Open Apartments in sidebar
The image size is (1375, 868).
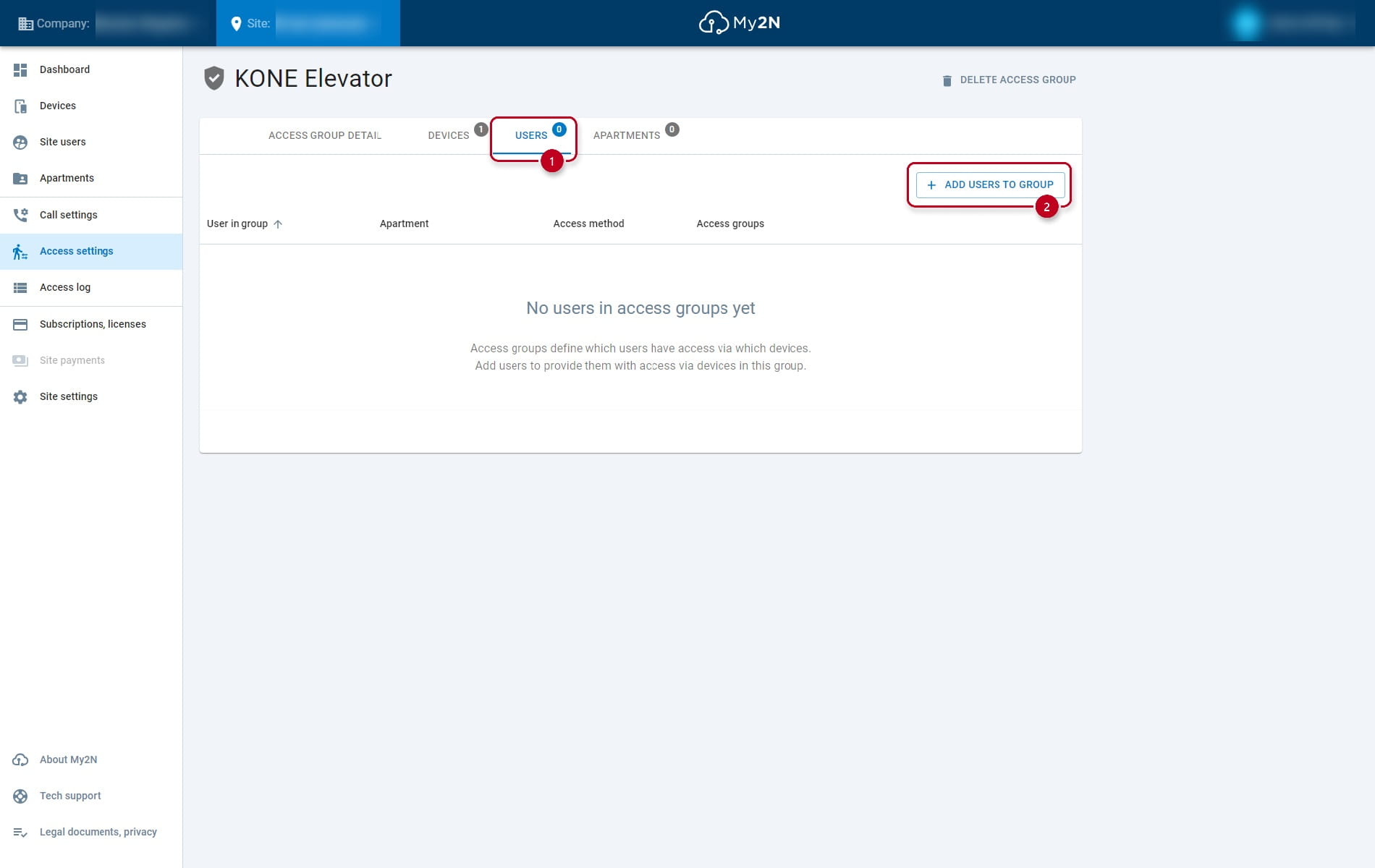coord(91,178)
